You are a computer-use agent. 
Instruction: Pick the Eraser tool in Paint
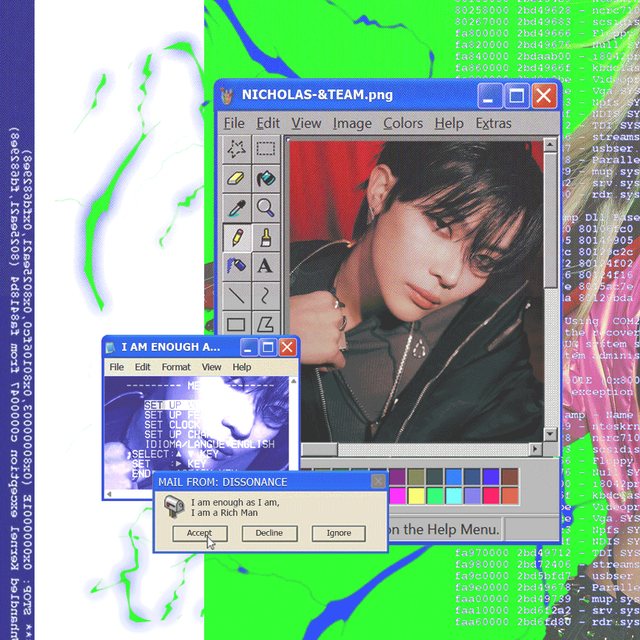point(237,178)
